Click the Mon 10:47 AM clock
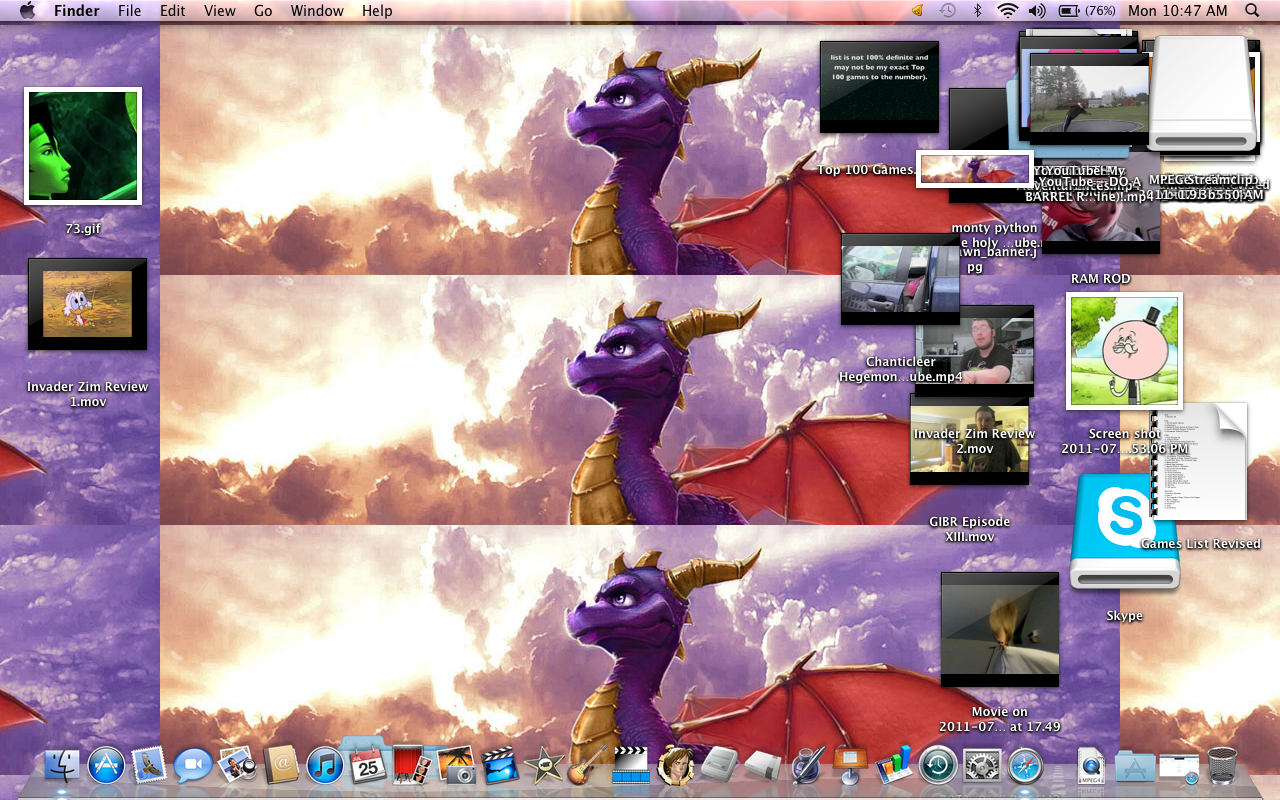The image size is (1280, 800). pos(1177,11)
